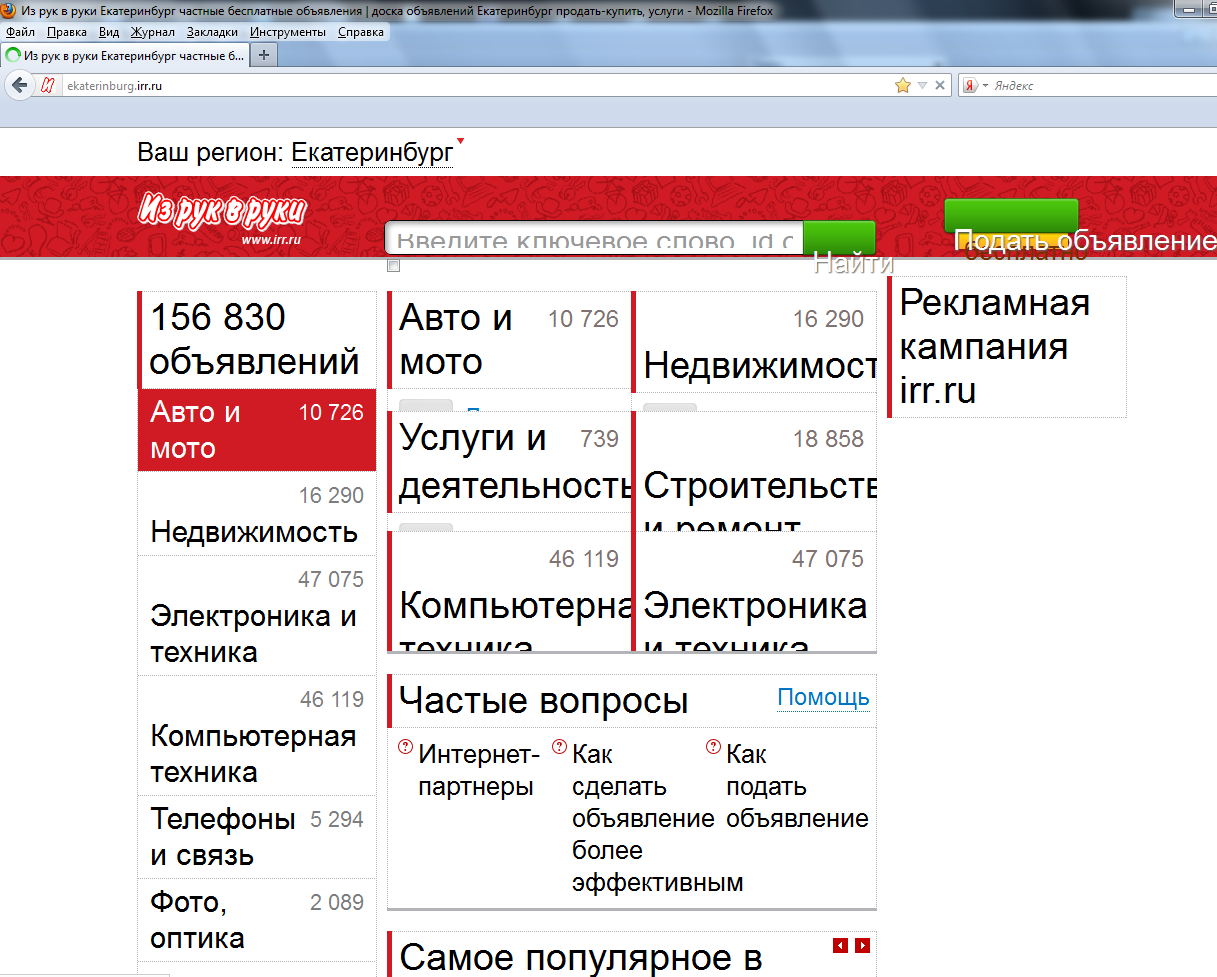1217x977 pixels.
Task: Show previous popular items with left arrow
Action: [841, 945]
